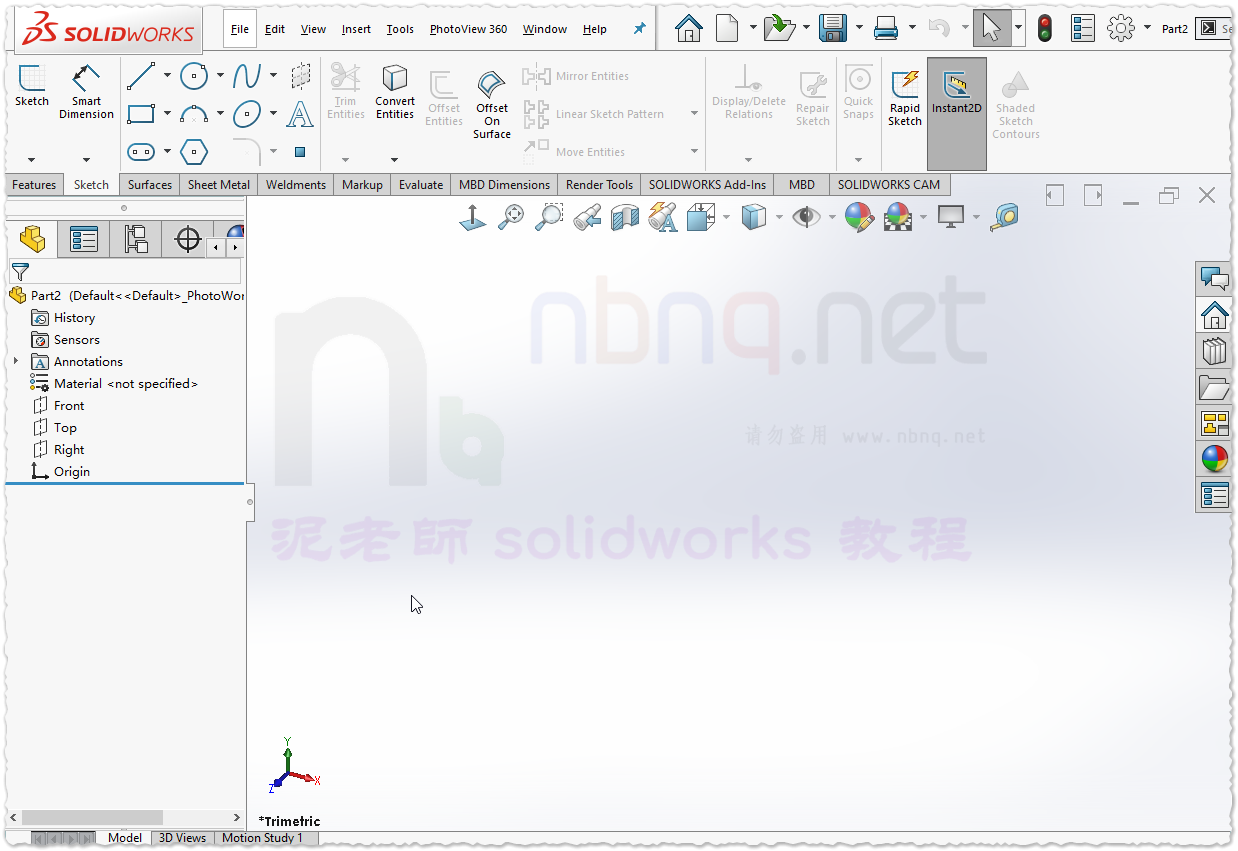Switch to the Evaluate tab
Screen dimensions: 1238x851
(x=421, y=185)
